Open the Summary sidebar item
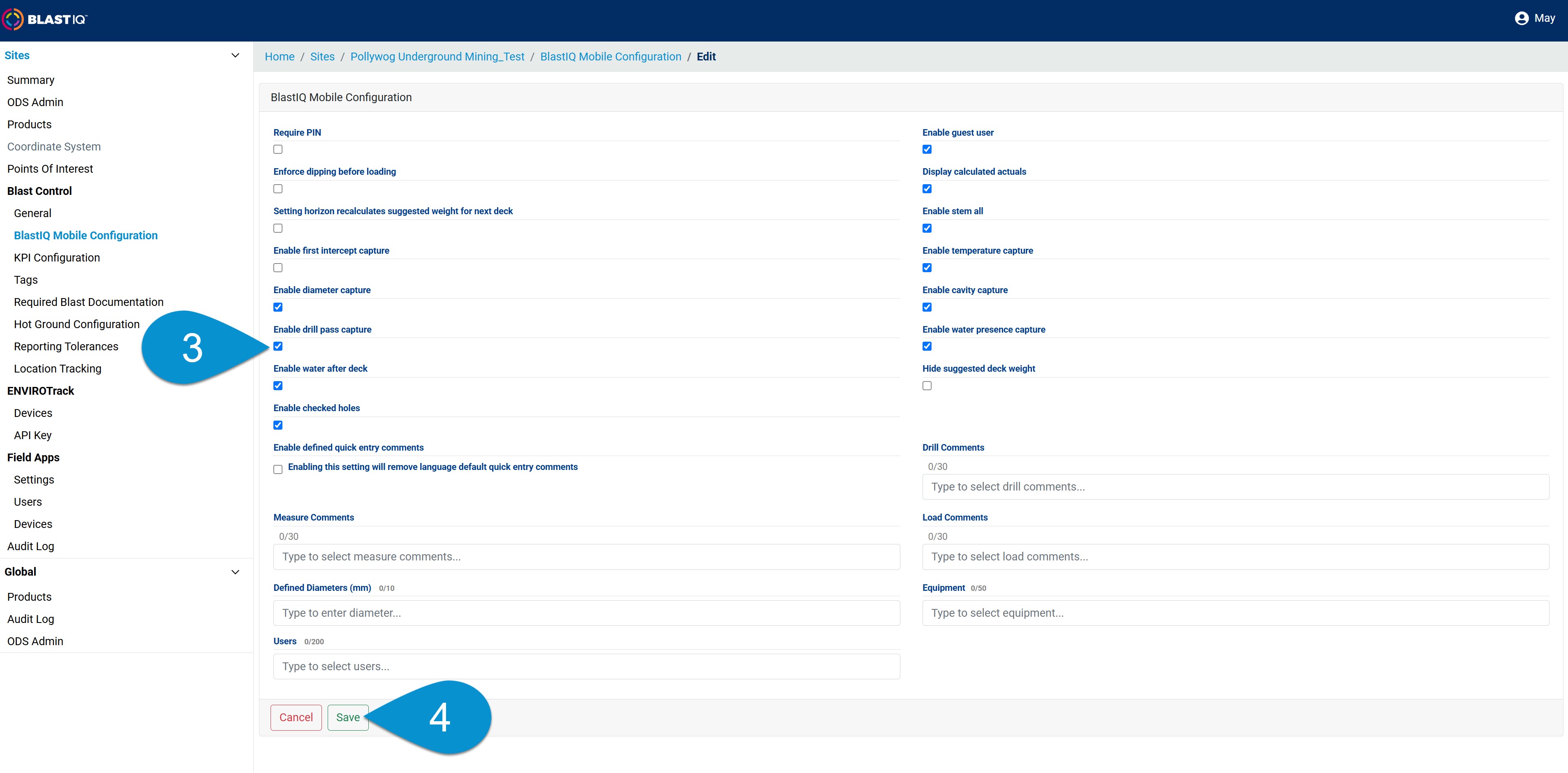The height and width of the screenshot is (773, 1568). [31, 80]
